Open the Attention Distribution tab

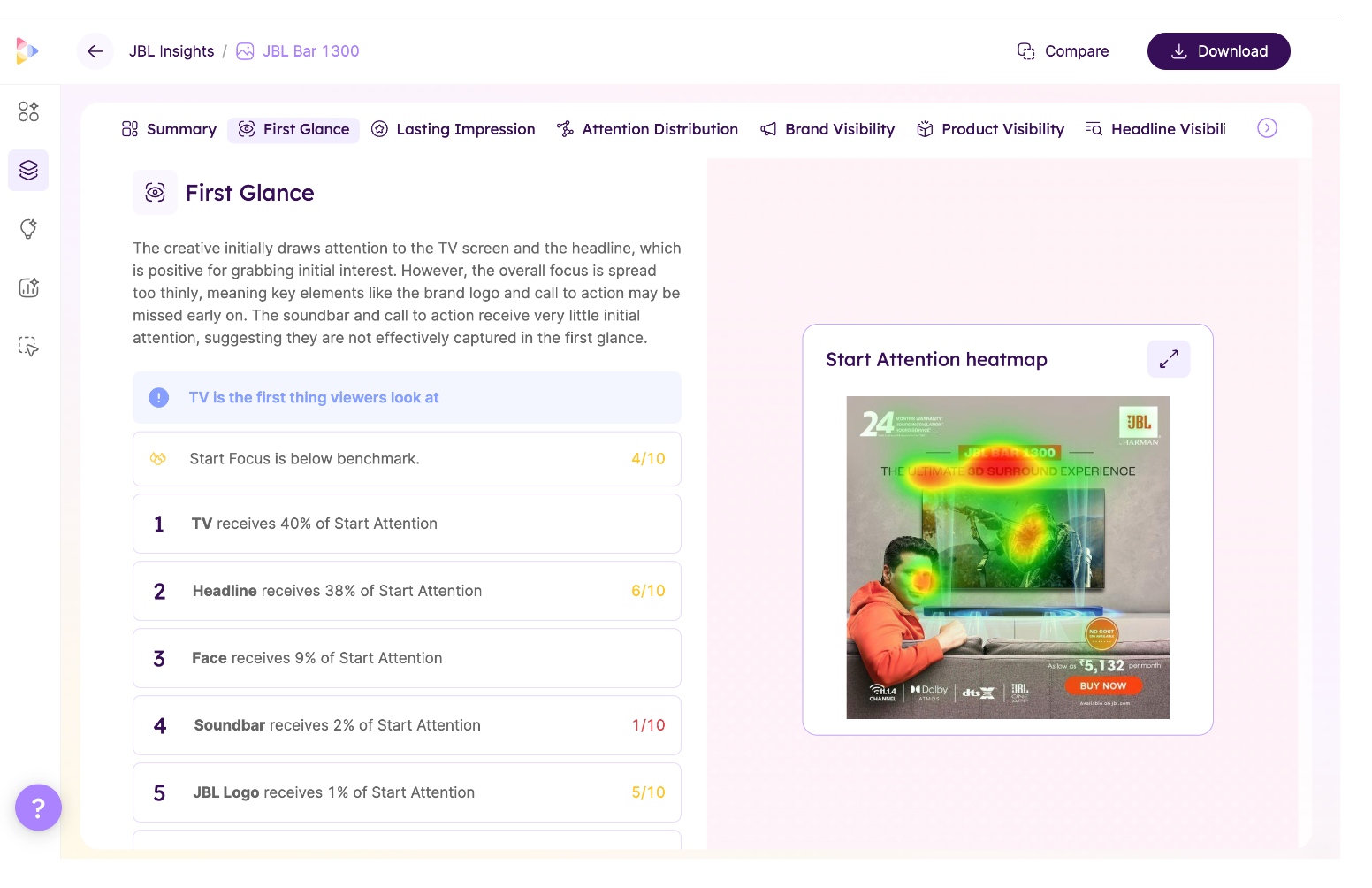point(647,129)
